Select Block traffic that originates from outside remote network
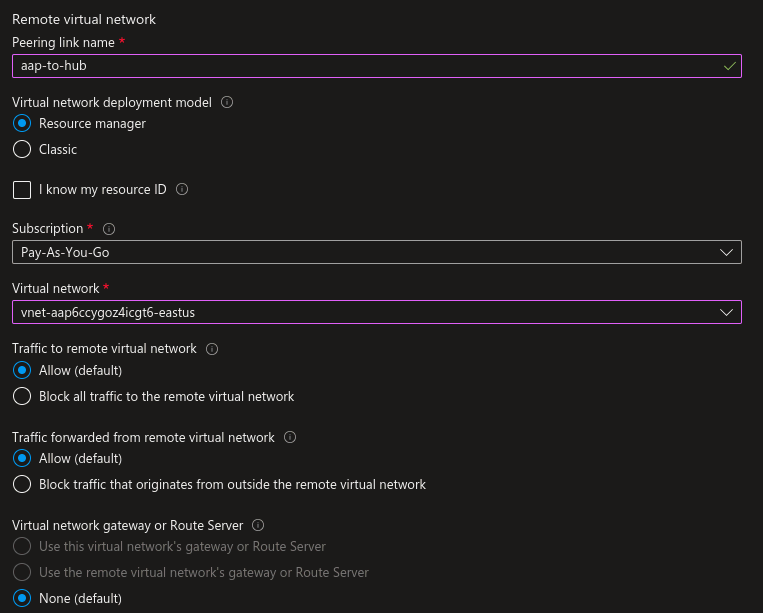This screenshot has width=763, height=613. point(22,485)
